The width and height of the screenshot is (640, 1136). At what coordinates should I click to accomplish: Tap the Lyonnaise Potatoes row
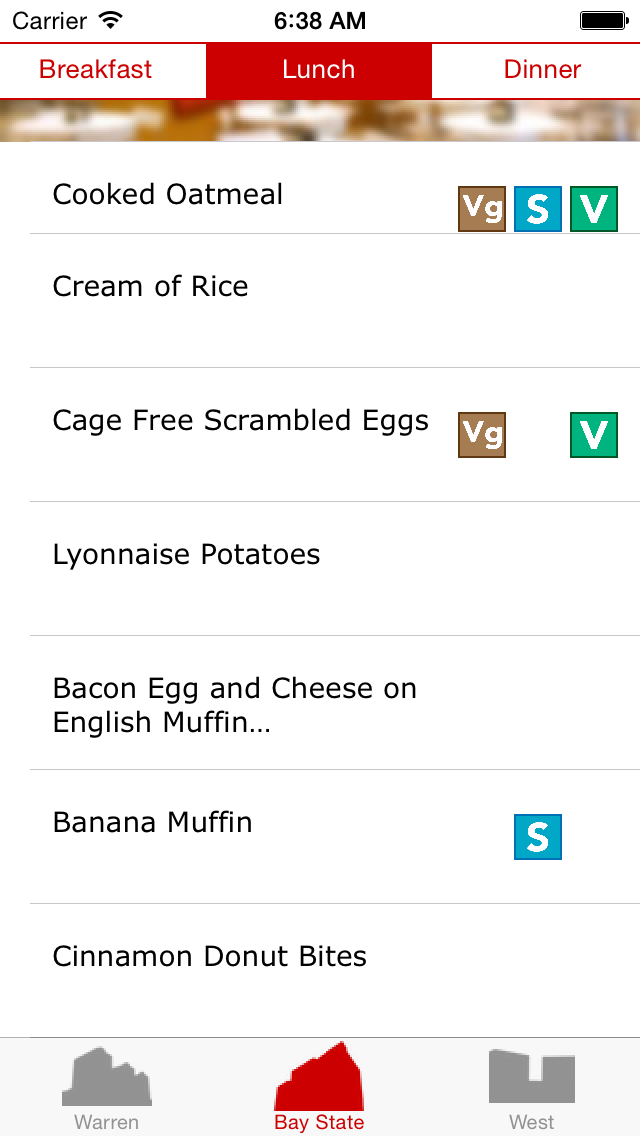coord(186,555)
